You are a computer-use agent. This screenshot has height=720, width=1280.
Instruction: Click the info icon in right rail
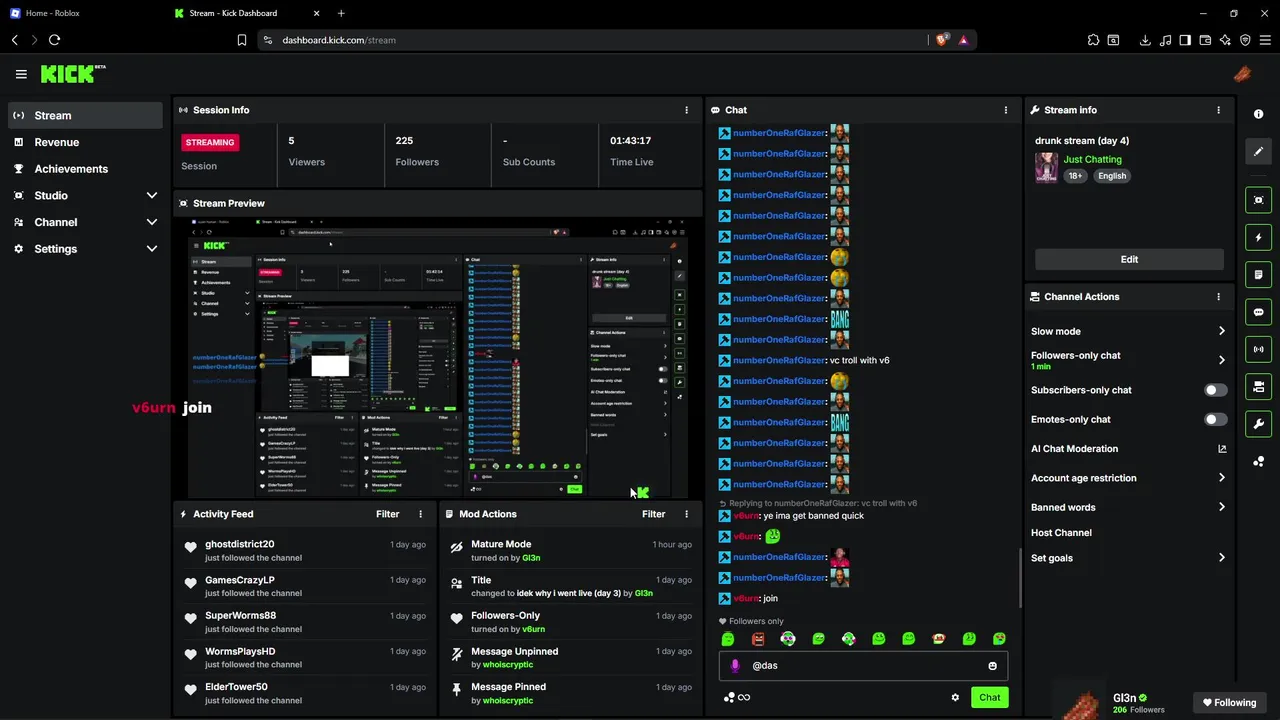(1258, 114)
